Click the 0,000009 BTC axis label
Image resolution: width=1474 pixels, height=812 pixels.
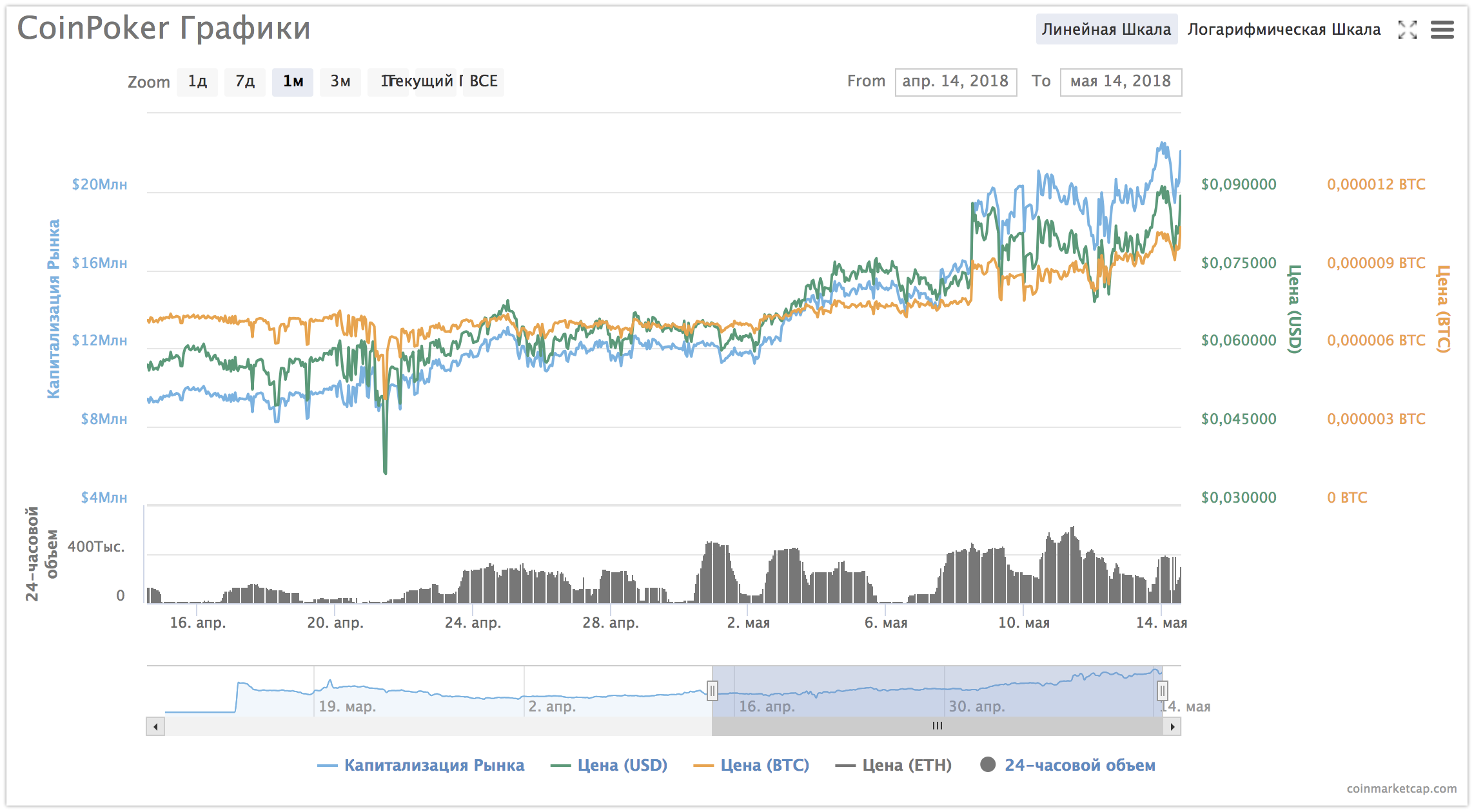click(1376, 263)
